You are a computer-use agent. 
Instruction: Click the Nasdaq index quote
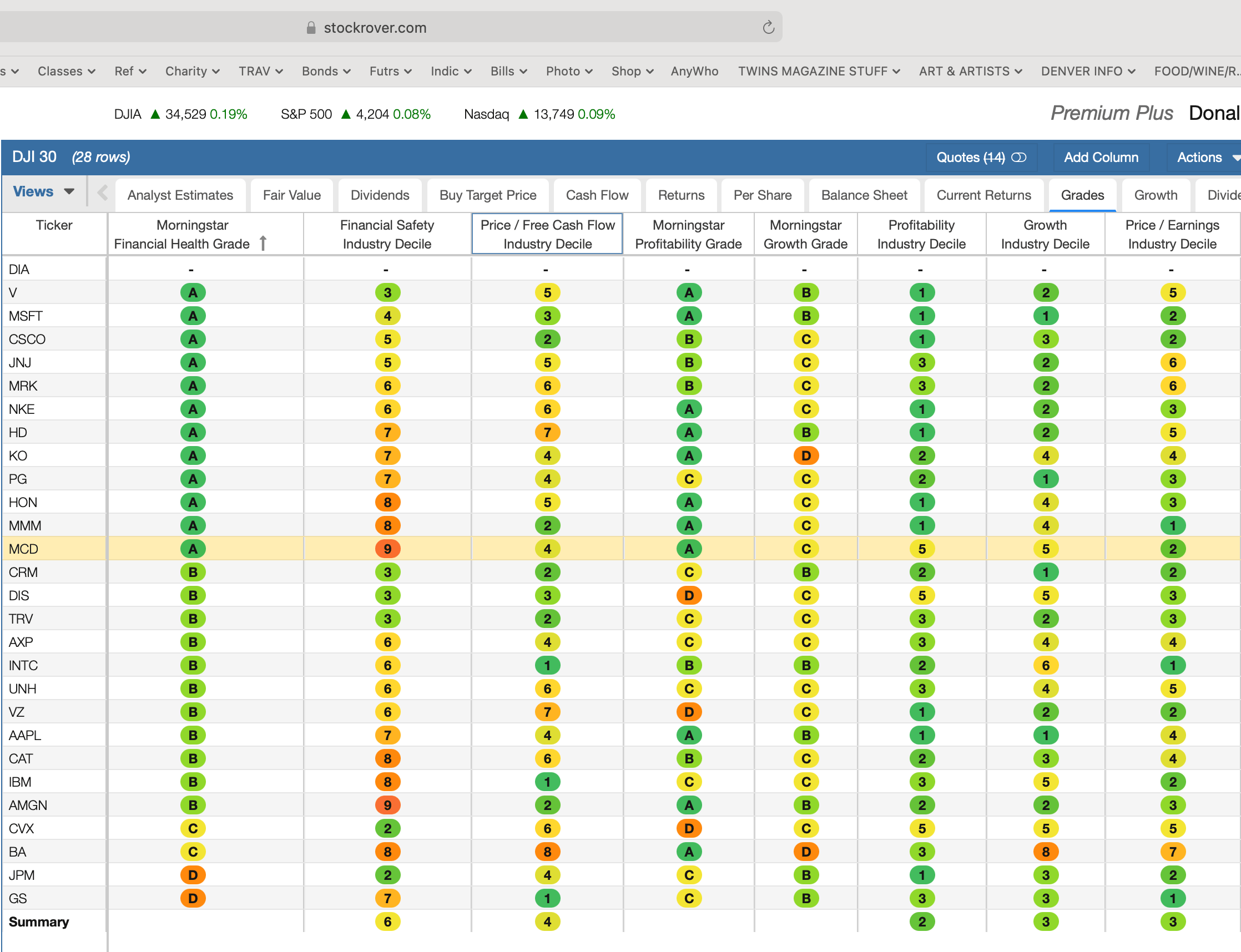click(x=539, y=114)
